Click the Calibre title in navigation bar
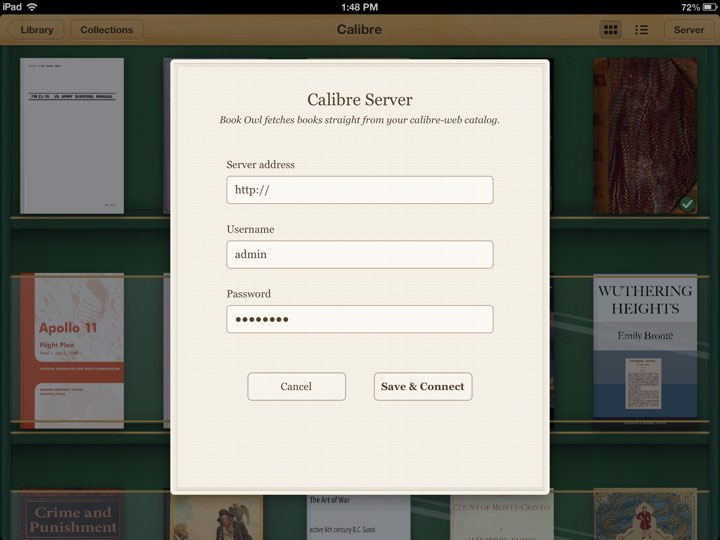The width and height of the screenshot is (720, 540). click(359, 29)
